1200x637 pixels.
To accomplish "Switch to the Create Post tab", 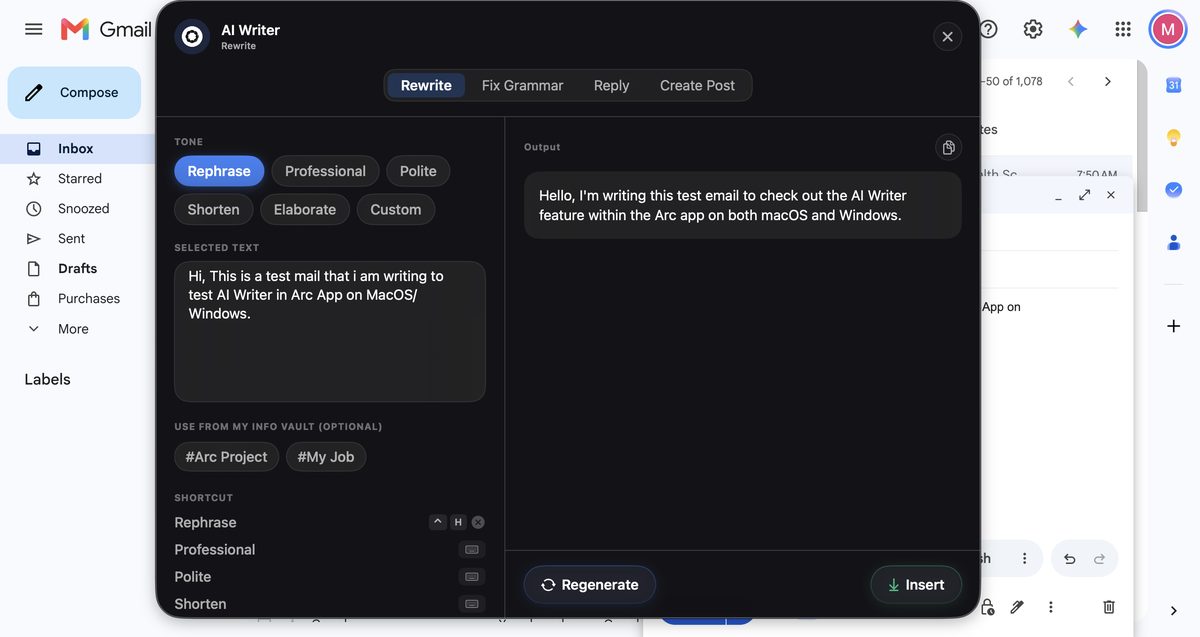I will tap(697, 85).
